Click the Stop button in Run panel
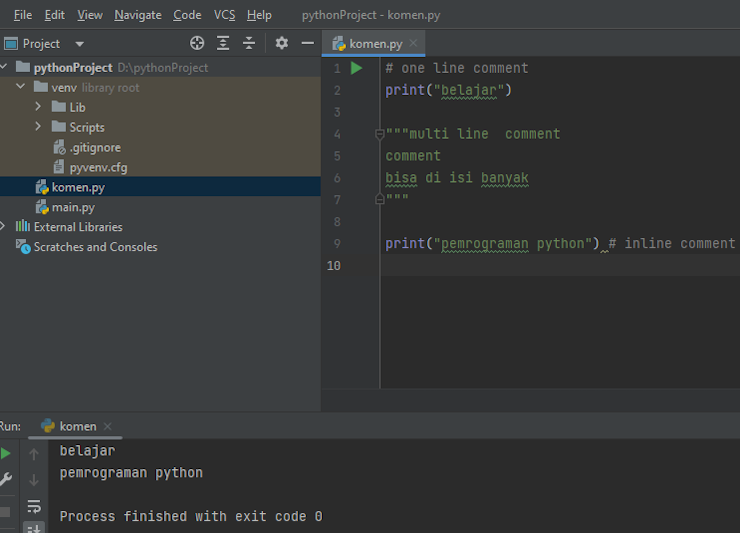 pyautogui.click(x=5, y=512)
